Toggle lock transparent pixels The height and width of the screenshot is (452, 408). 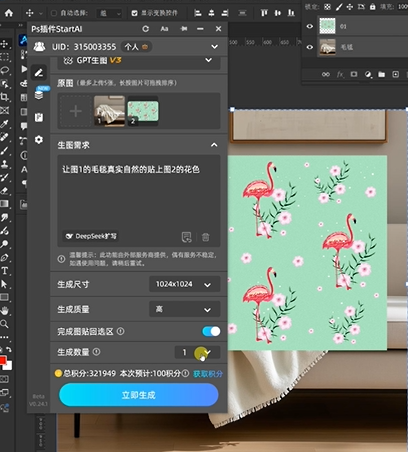327,7
